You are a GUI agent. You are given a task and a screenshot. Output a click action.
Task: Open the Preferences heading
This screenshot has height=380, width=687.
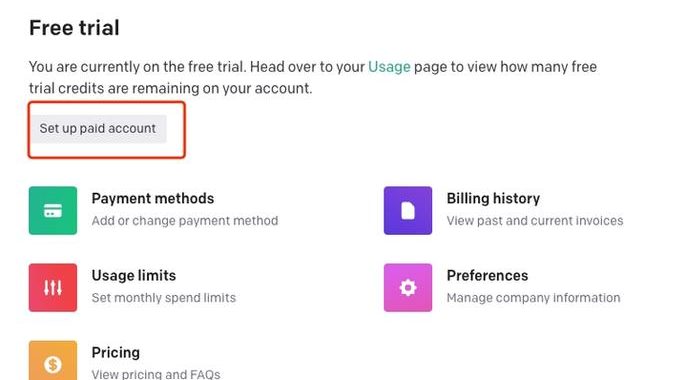point(487,276)
